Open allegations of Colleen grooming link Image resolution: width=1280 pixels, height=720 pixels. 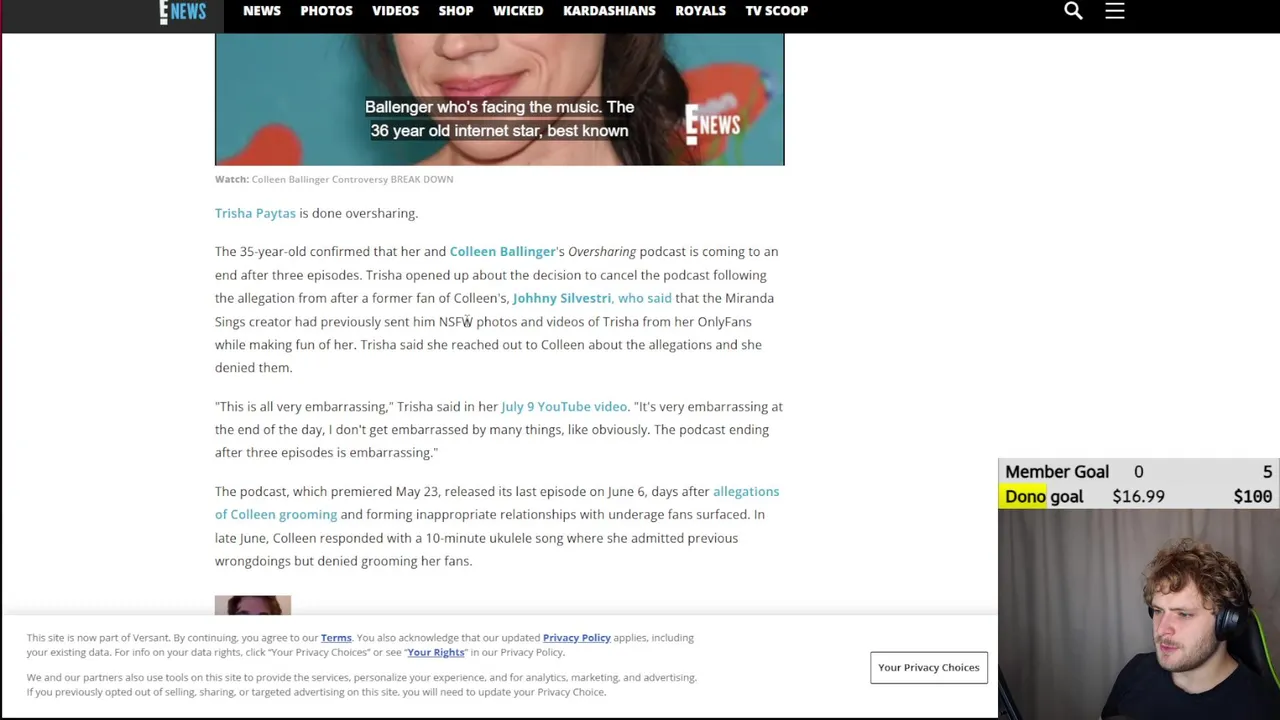[497, 503]
